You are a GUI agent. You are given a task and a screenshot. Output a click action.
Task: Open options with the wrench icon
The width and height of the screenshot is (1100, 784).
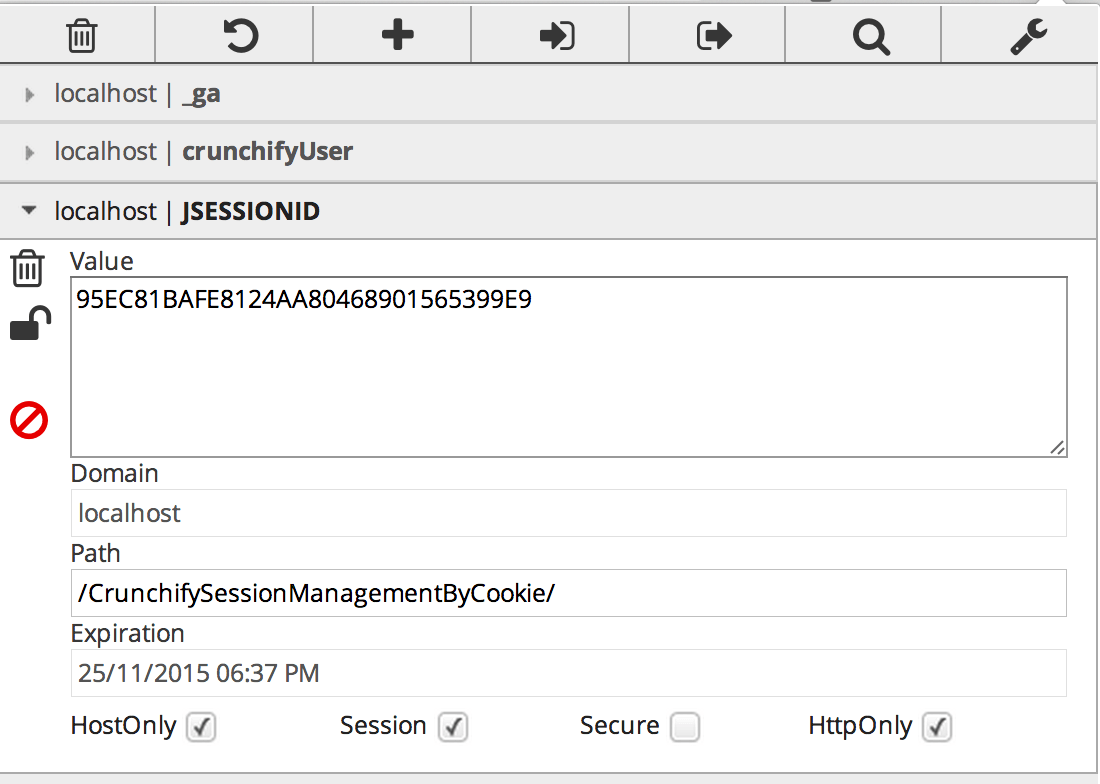[x=1028, y=36]
